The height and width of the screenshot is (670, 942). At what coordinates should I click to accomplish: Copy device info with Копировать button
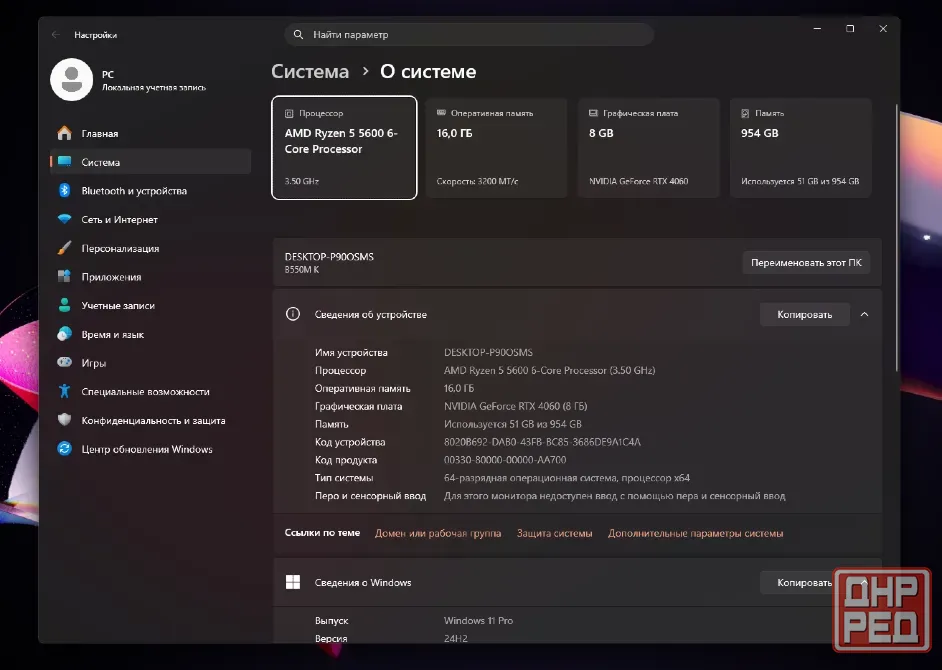click(804, 314)
